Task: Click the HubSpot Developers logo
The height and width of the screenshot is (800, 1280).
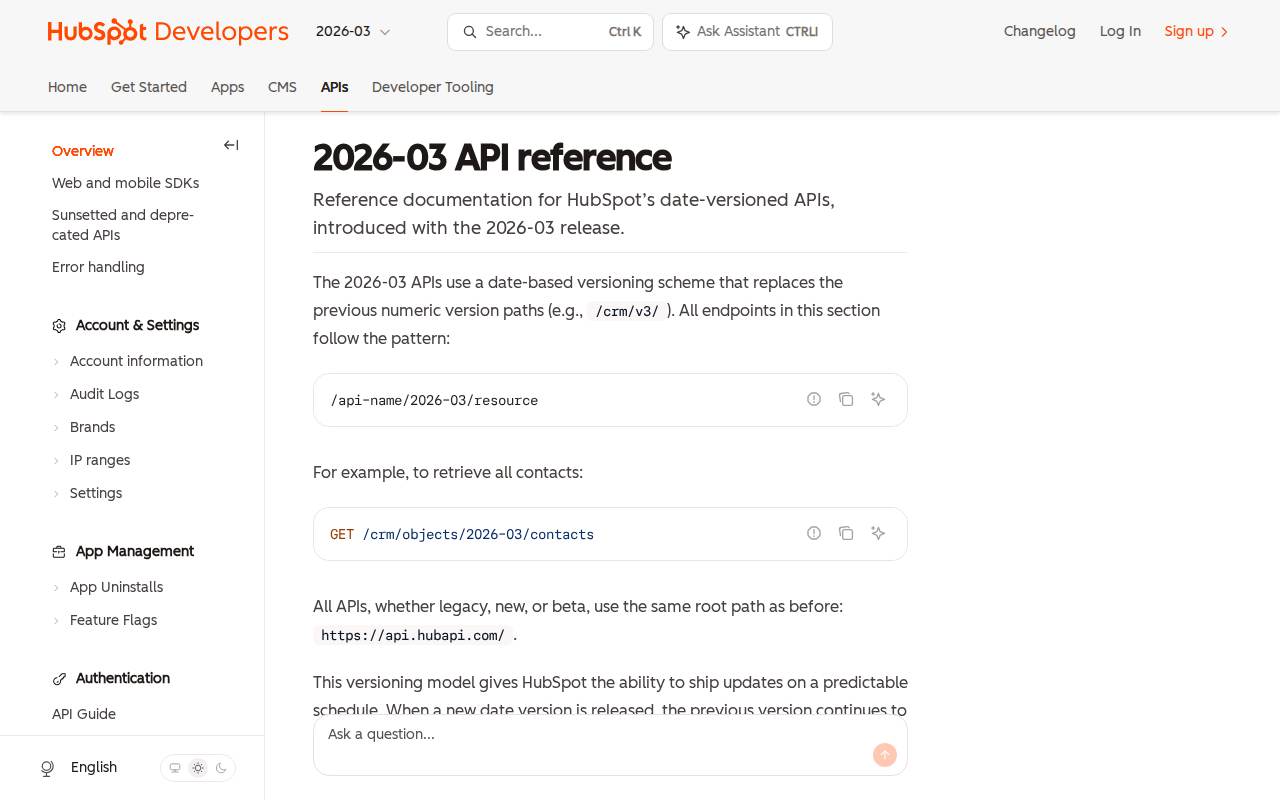Action: 168,32
